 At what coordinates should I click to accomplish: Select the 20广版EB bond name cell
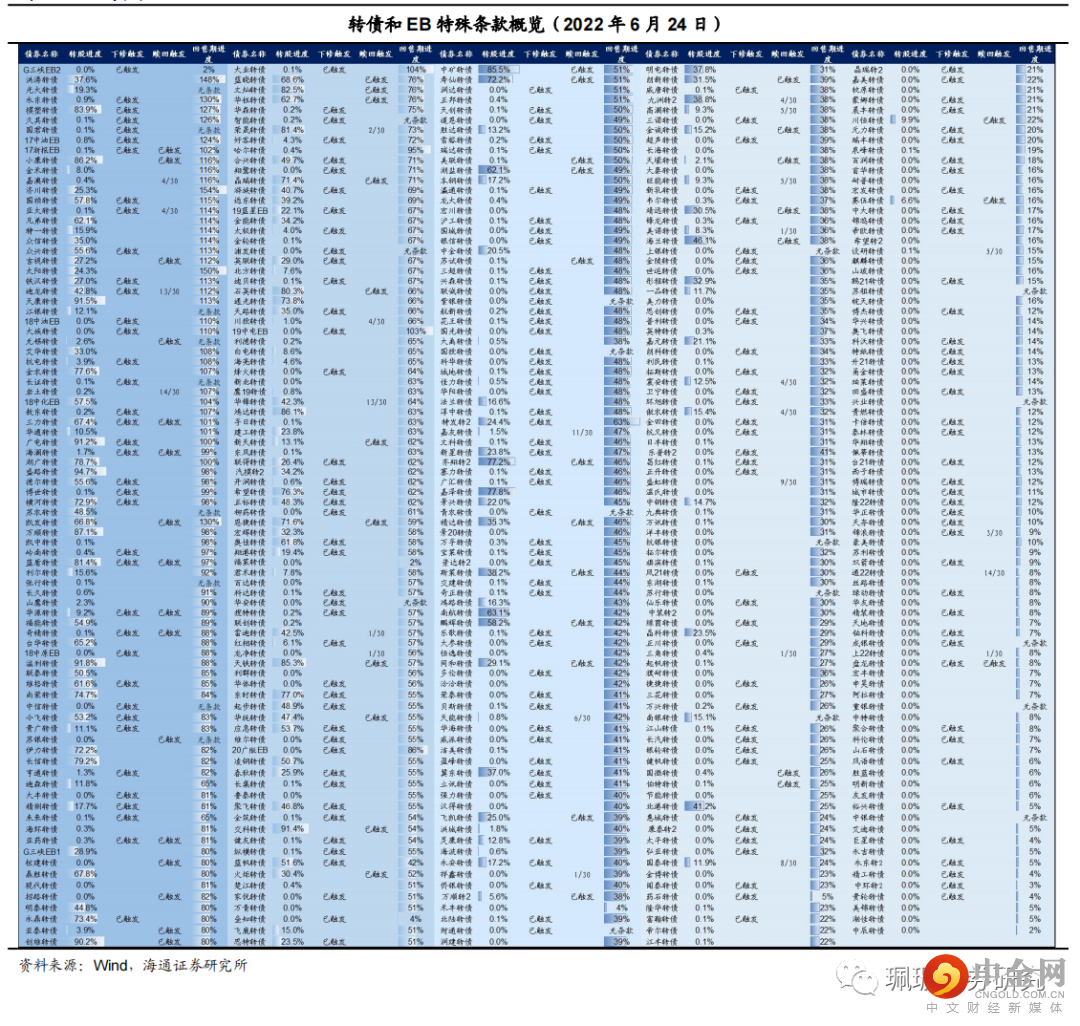coord(250,751)
